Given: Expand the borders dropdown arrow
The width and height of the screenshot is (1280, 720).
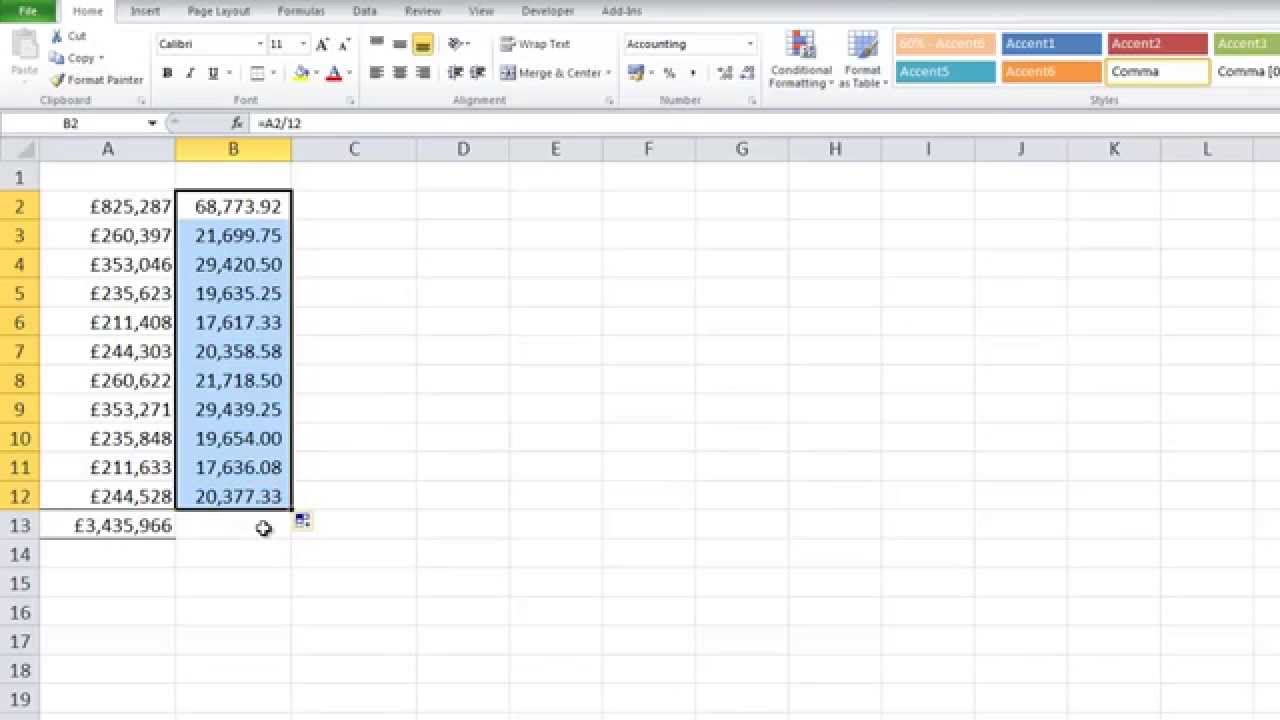Looking at the screenshot, I should click(273, 73).
